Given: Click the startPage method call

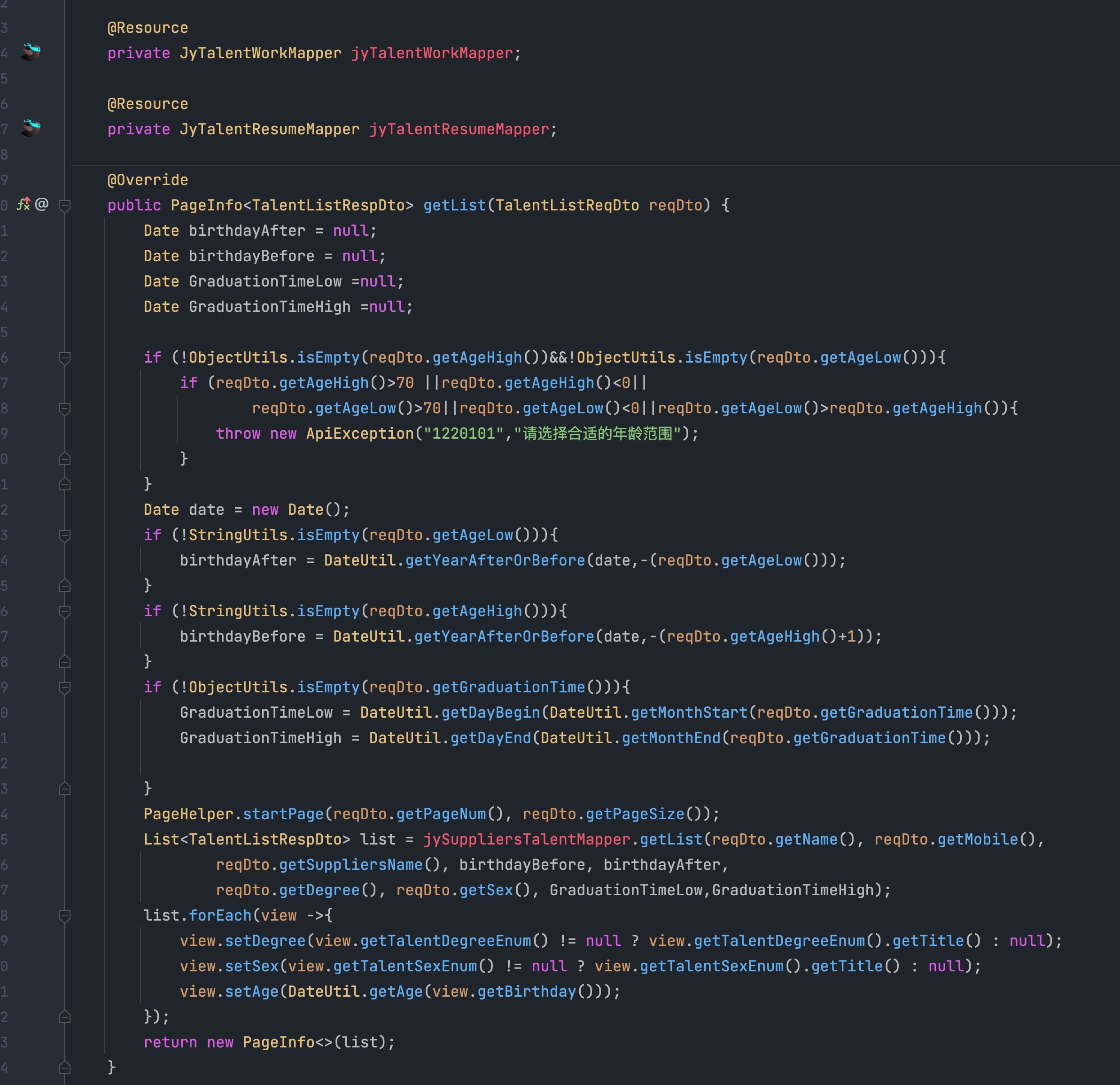Looking at the screenshot, I should click(283, 814).
